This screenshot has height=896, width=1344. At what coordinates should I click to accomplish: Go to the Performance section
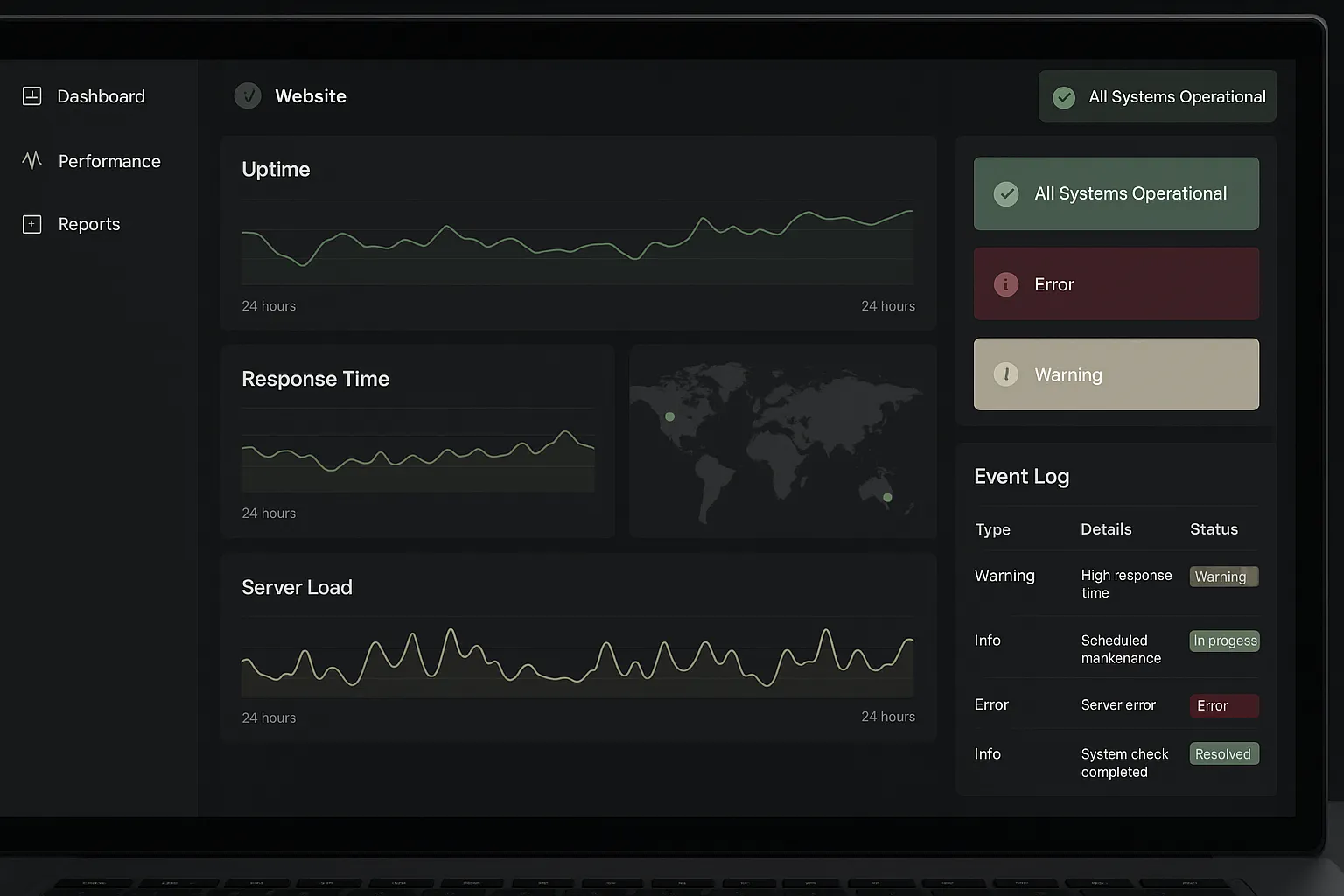tap(91, 161)
